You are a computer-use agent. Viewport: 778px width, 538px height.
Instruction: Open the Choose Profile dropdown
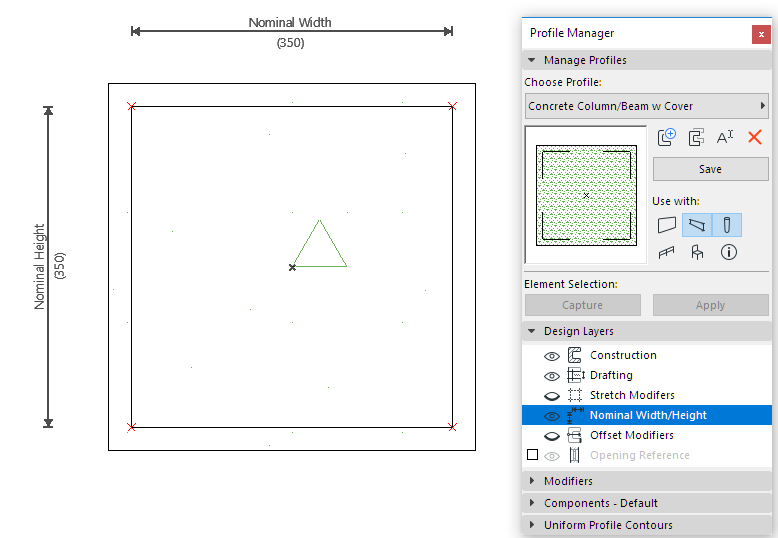pyautogui.click(x=647, y=106)
